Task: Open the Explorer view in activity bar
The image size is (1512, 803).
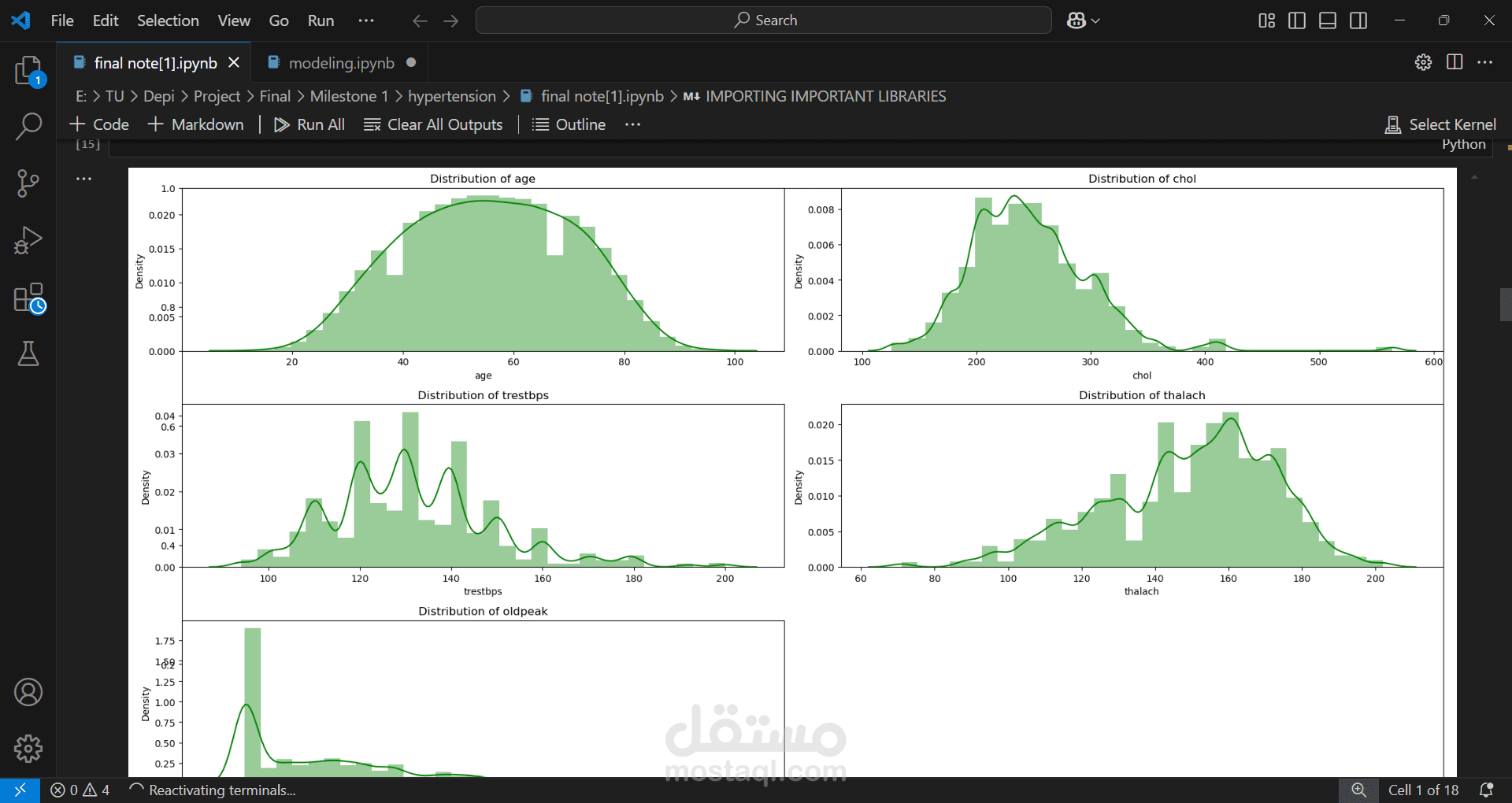Action: (x=28, y=71)
